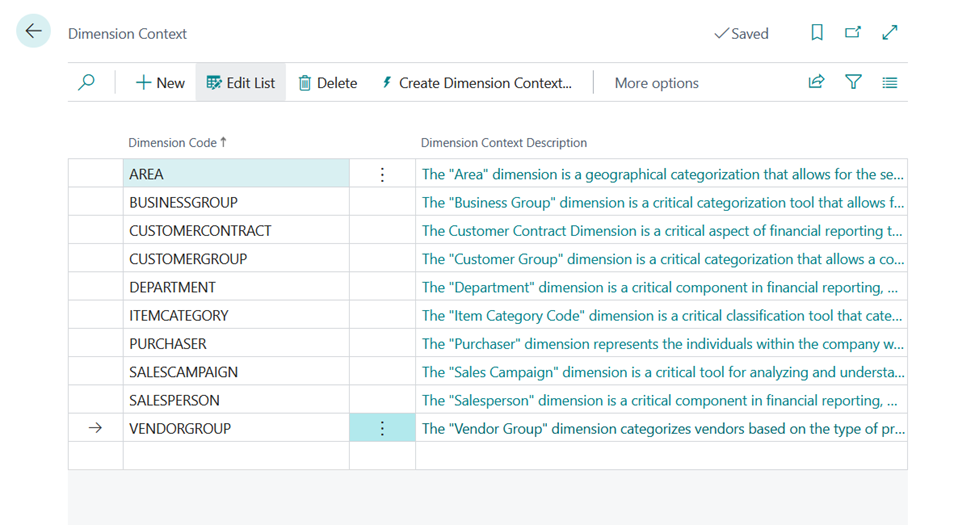Click the empty new row code cell
This screenshot has width=975, height=525.
click(235, 456)
